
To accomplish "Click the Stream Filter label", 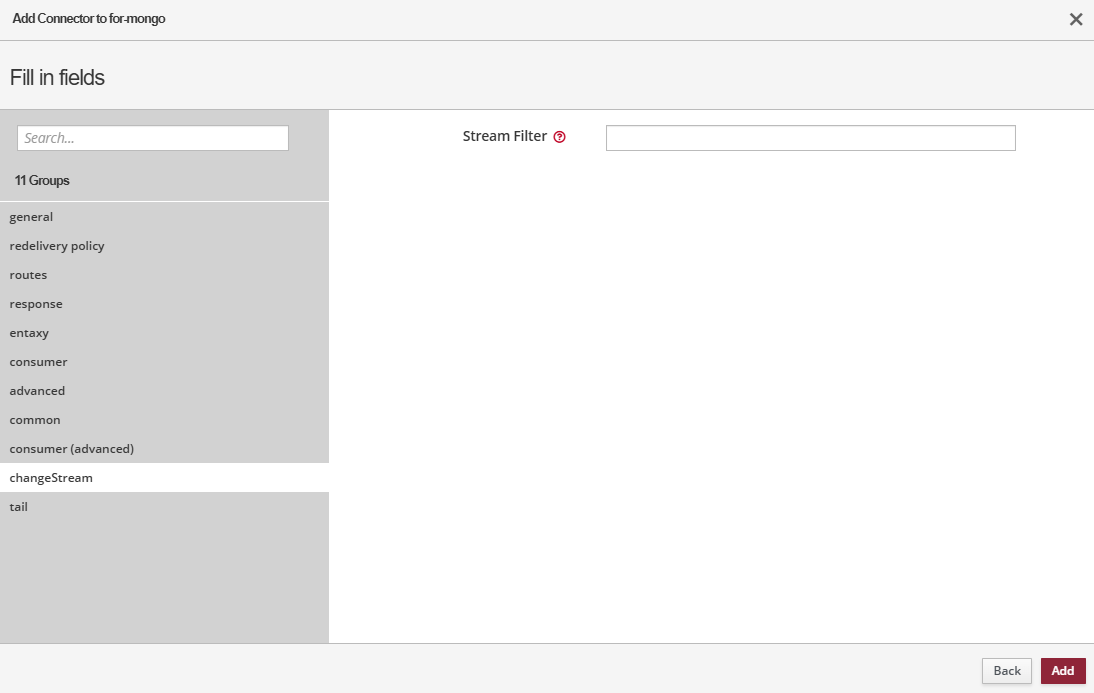I will (504, 137).
